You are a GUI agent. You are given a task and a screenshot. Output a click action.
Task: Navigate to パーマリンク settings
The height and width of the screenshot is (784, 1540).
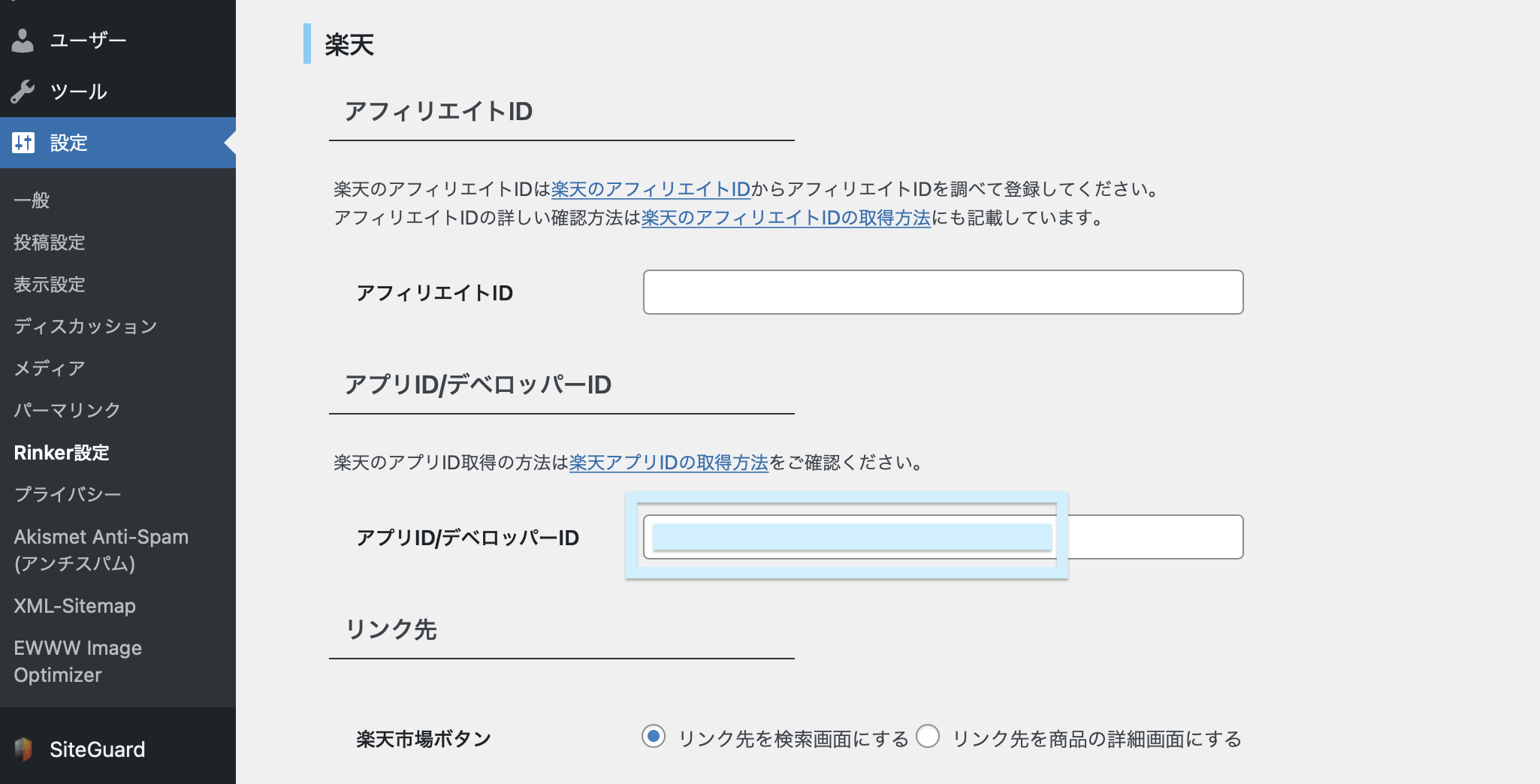pos(67,410)
